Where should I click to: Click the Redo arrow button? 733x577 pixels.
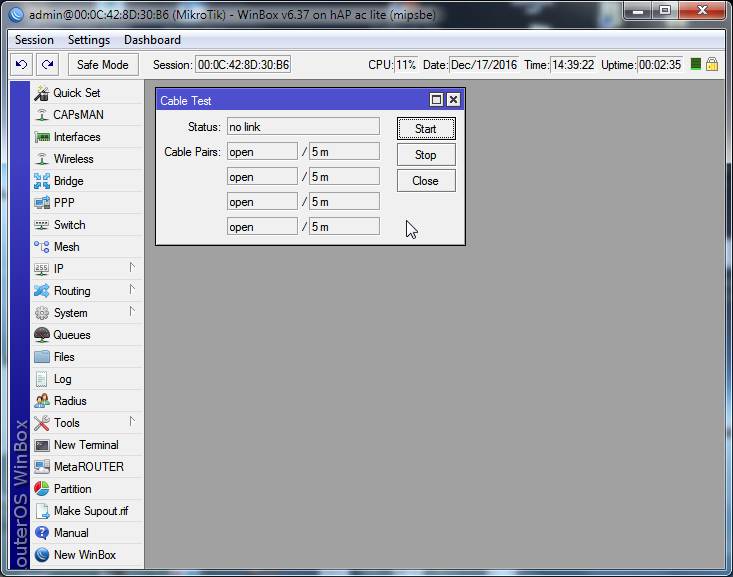click(x=47, y=65)
